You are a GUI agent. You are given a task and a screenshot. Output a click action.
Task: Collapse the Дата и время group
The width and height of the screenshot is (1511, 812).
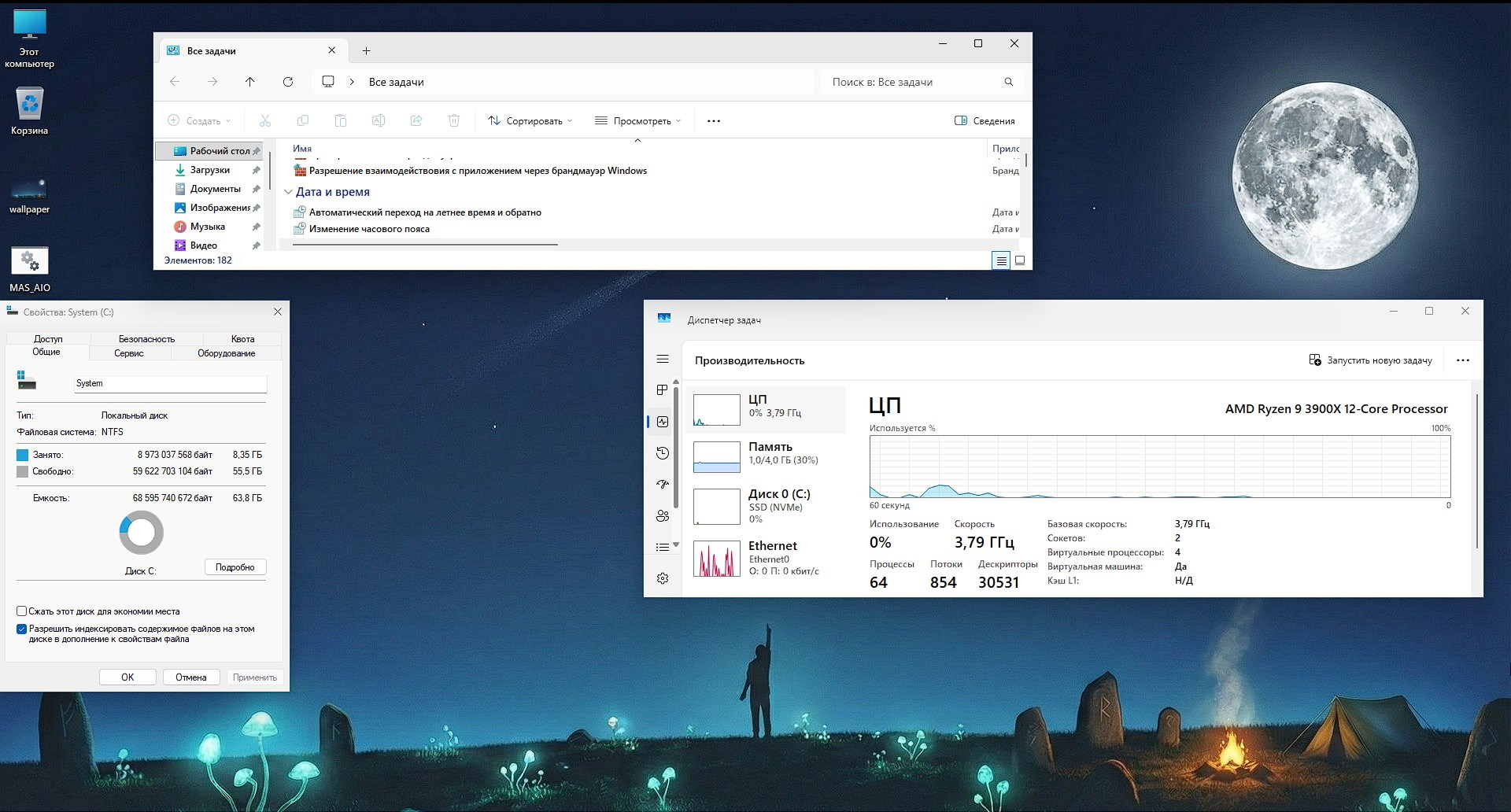click(290, 191)
